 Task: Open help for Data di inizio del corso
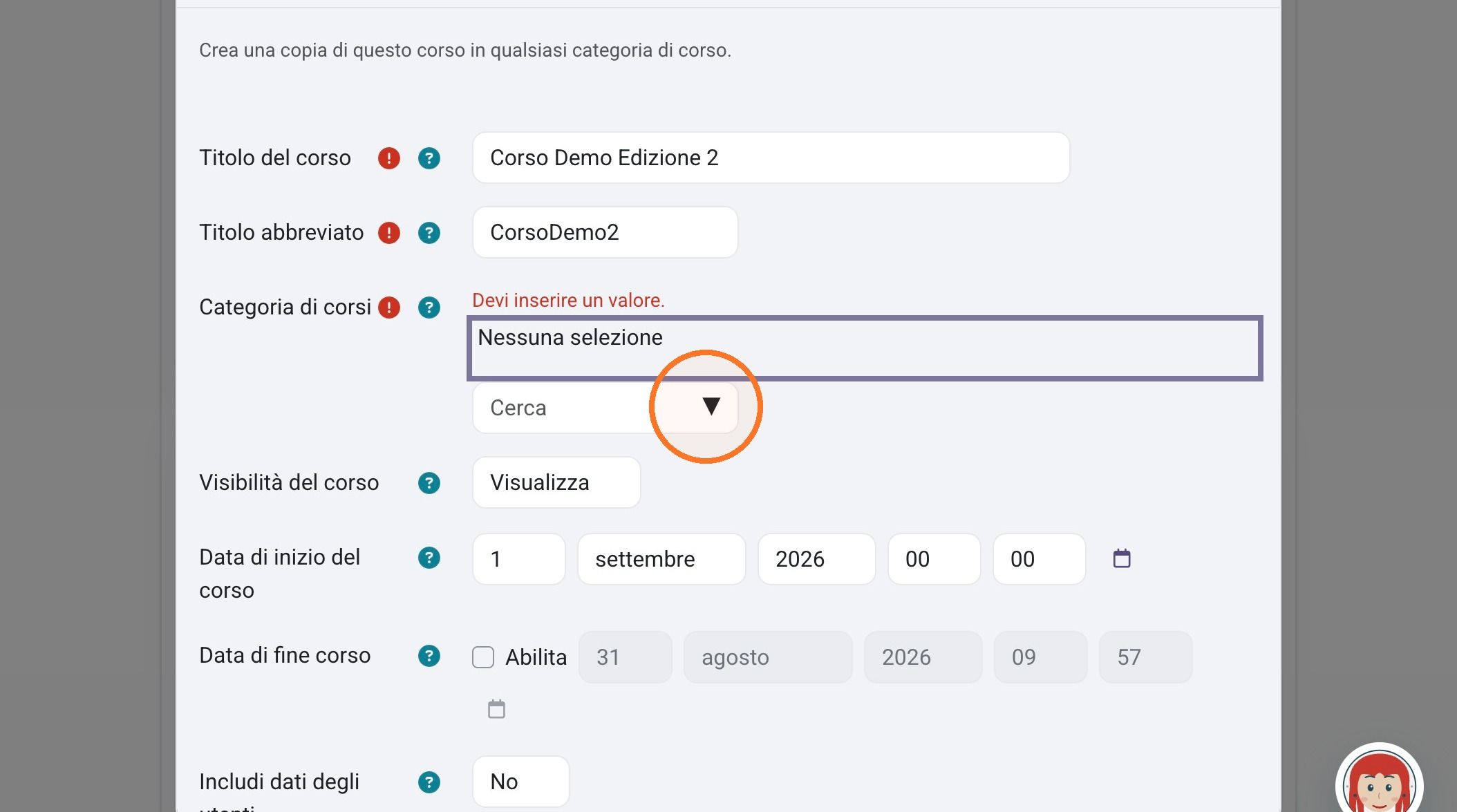pyautogui.click(x=429, y=558)
